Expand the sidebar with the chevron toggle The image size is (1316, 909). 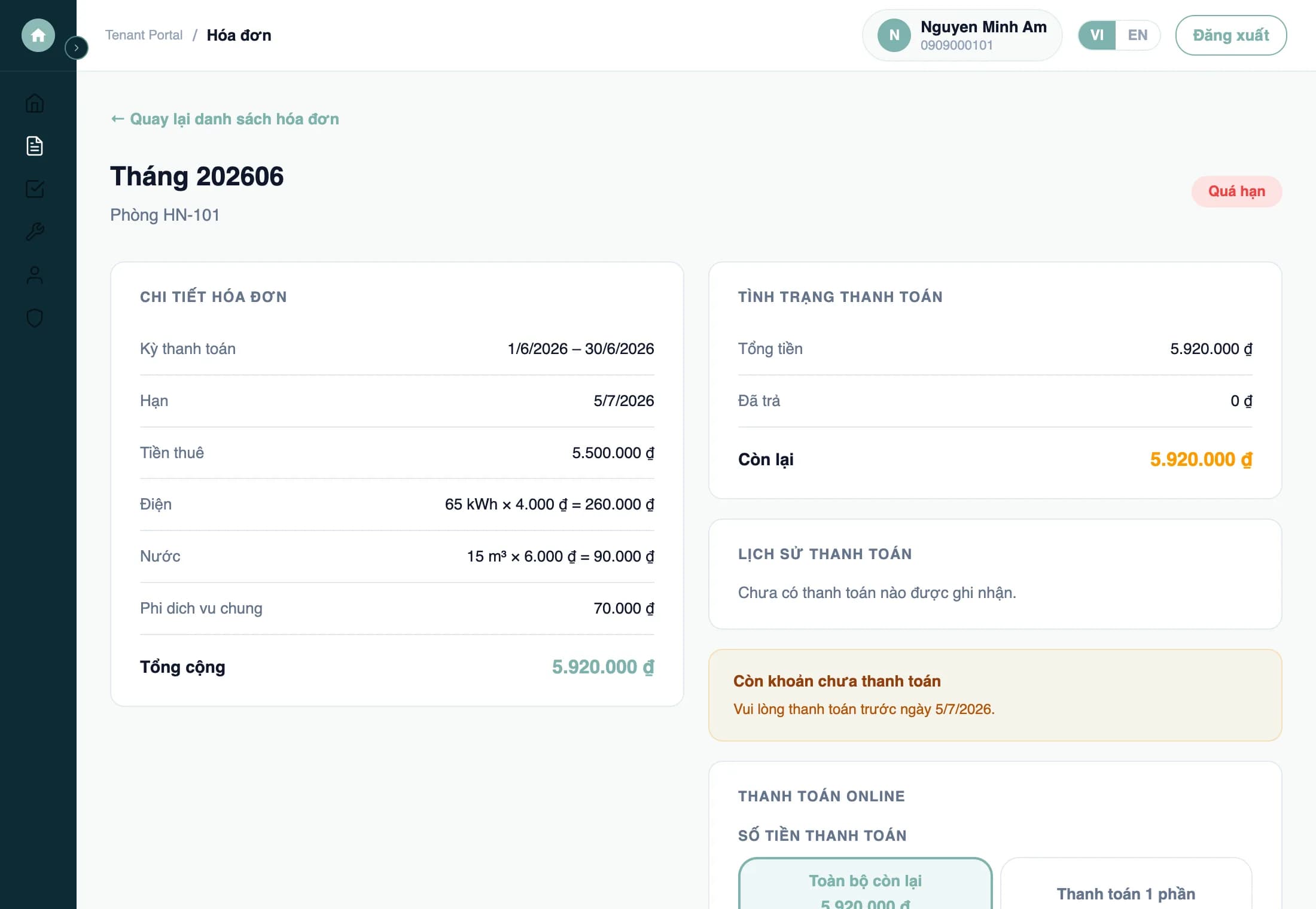tap(76, 48)
